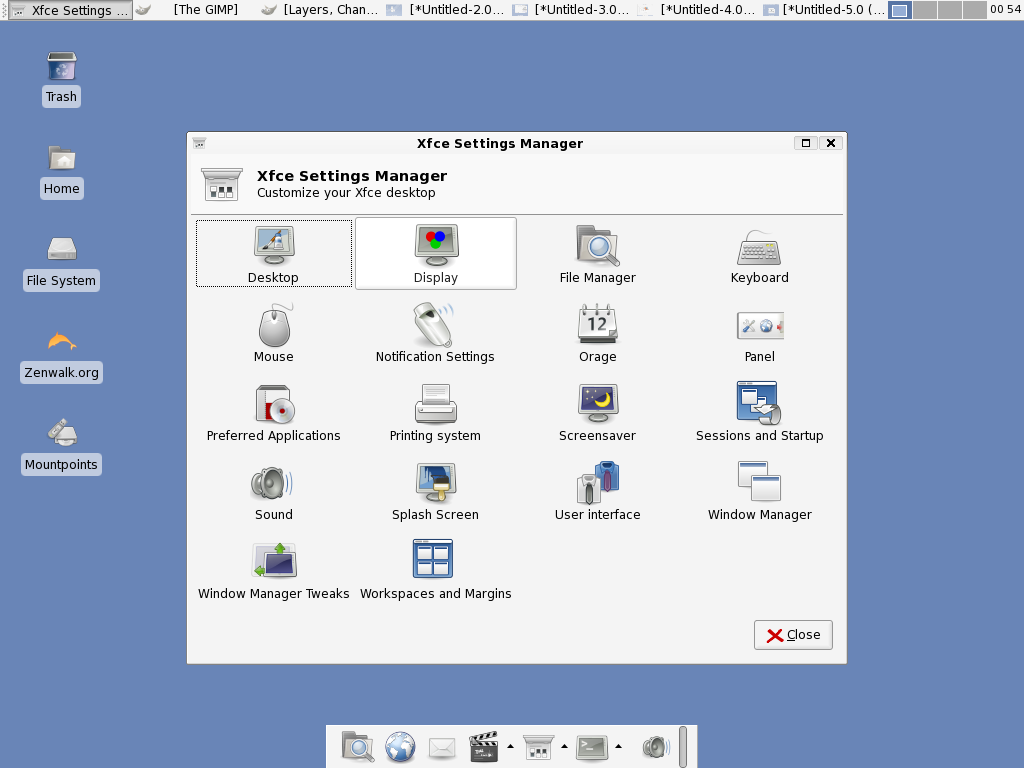Switch to Untitled-3.0 taskbar entry

[x=571, y=10]
